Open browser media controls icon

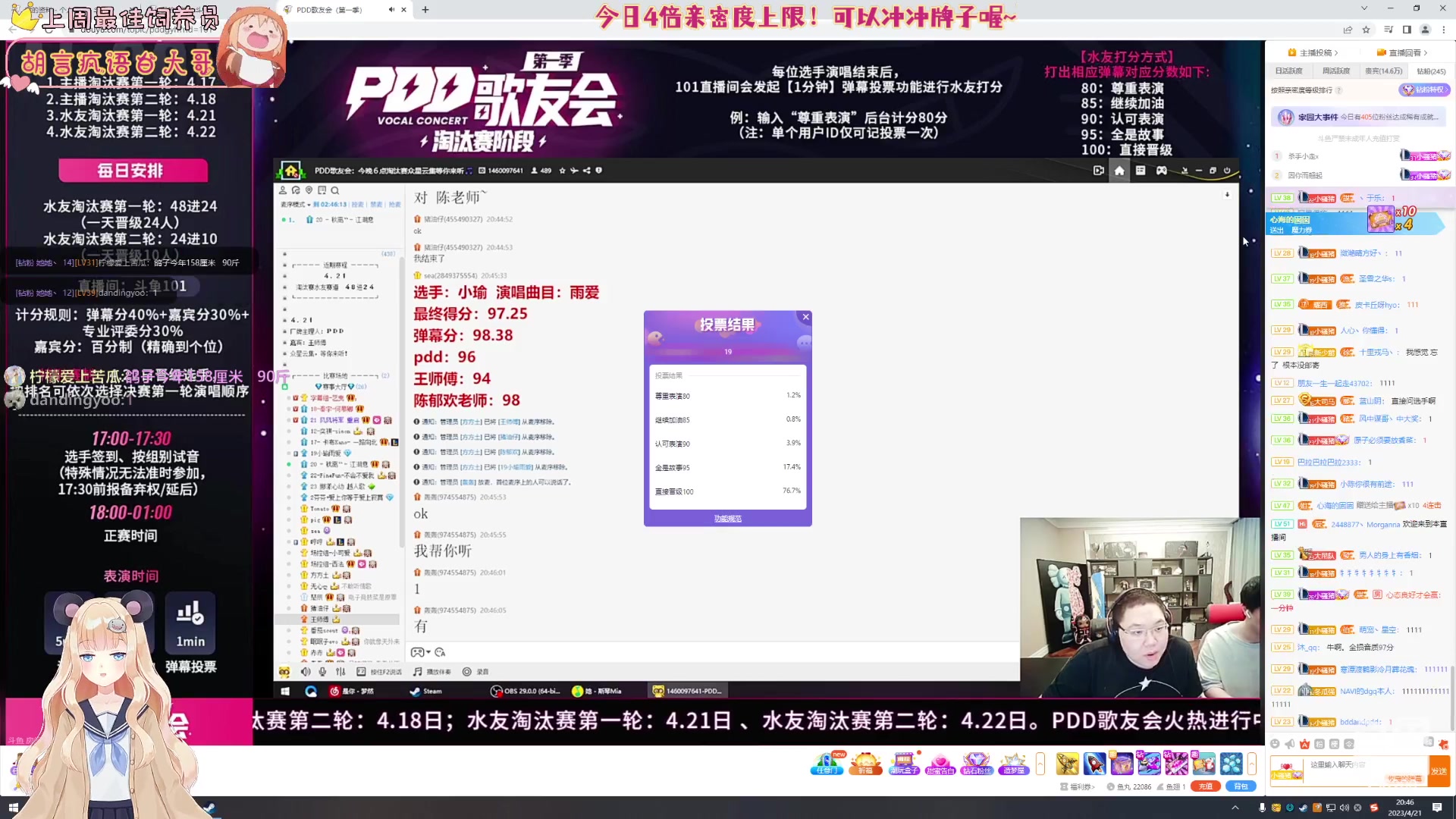(1389, 30)
